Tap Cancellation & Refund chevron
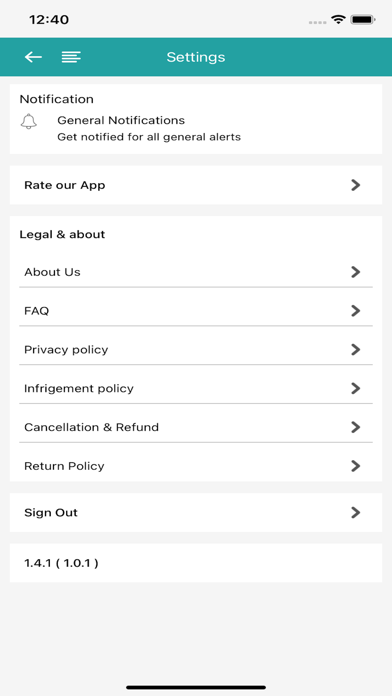This screenshot has width=392, height=696. [355, 427]
